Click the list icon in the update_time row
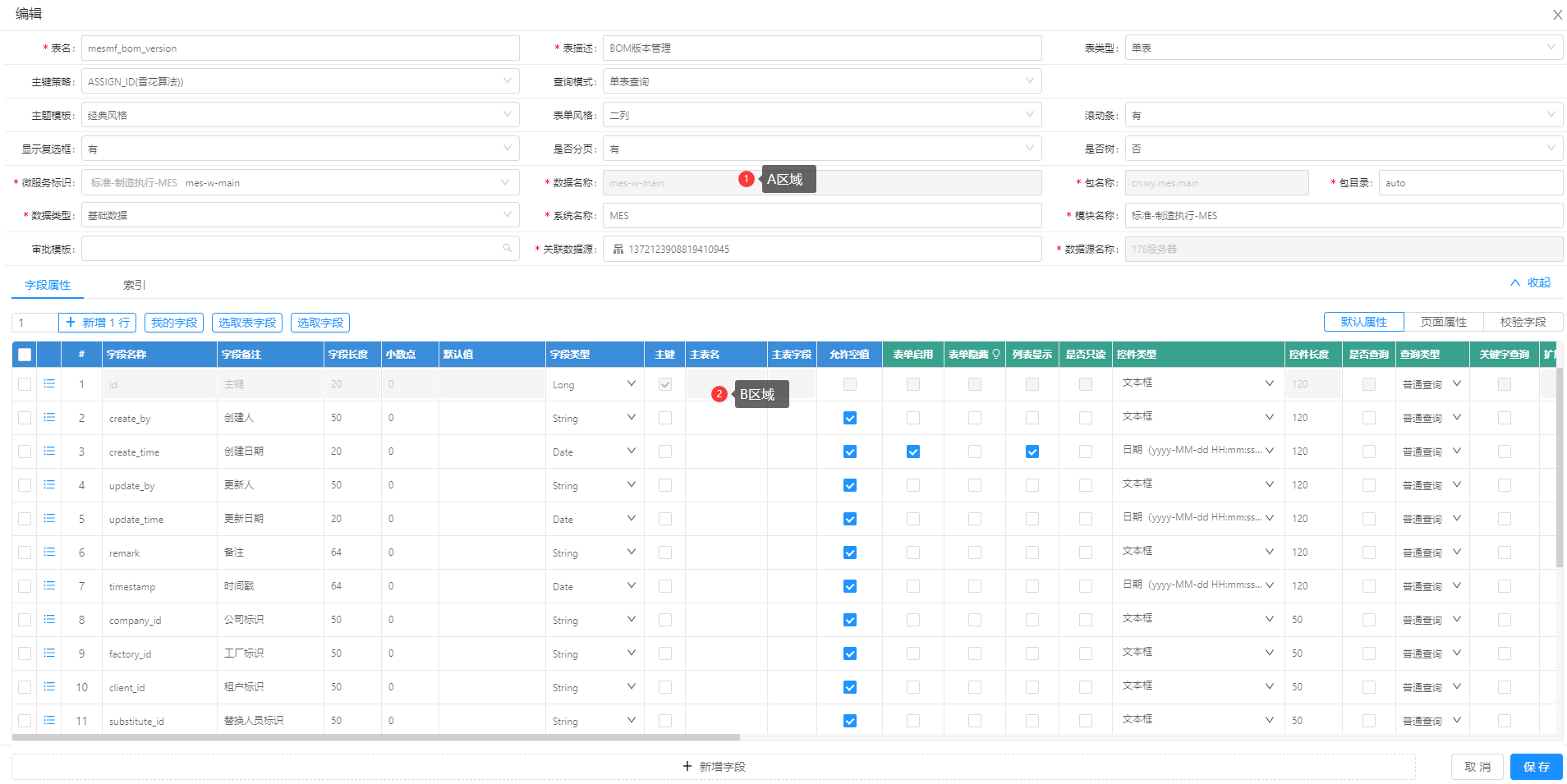 49,518
